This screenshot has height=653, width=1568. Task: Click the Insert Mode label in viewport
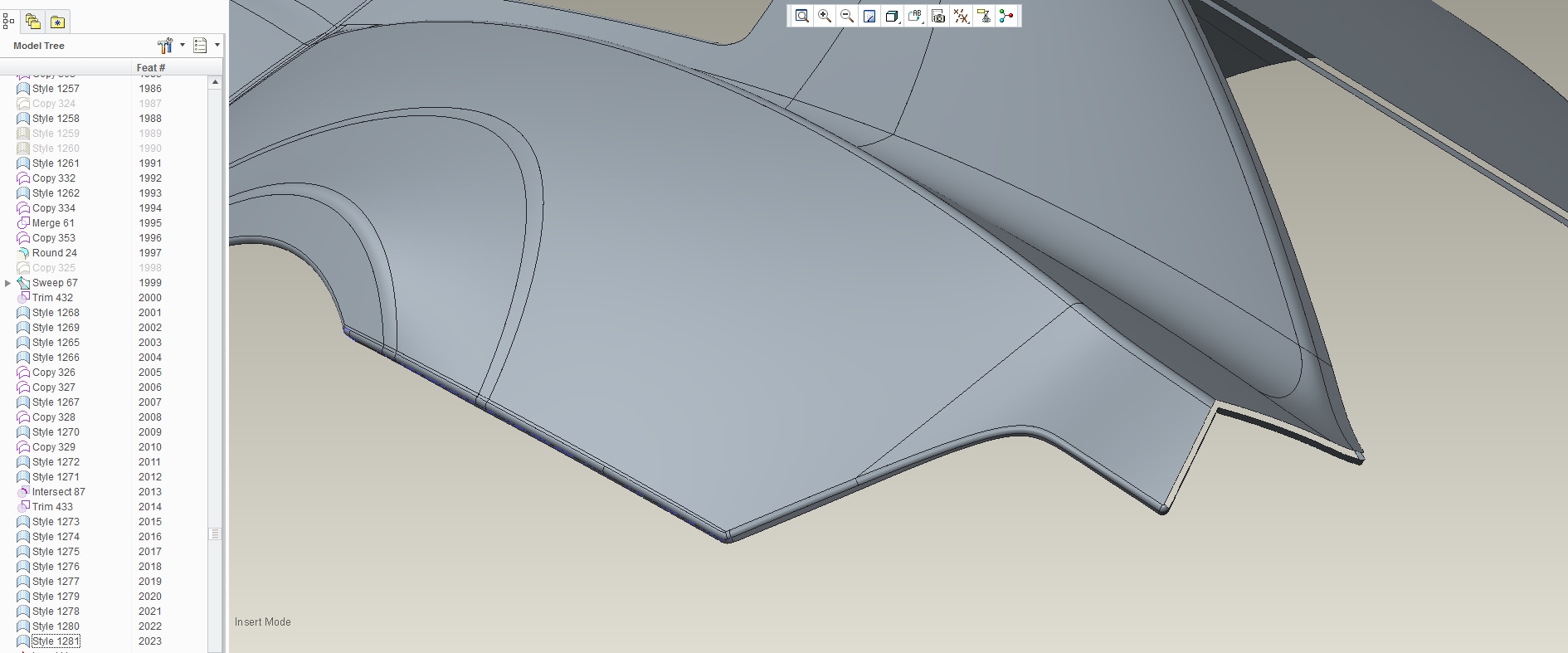pos(262,622)
